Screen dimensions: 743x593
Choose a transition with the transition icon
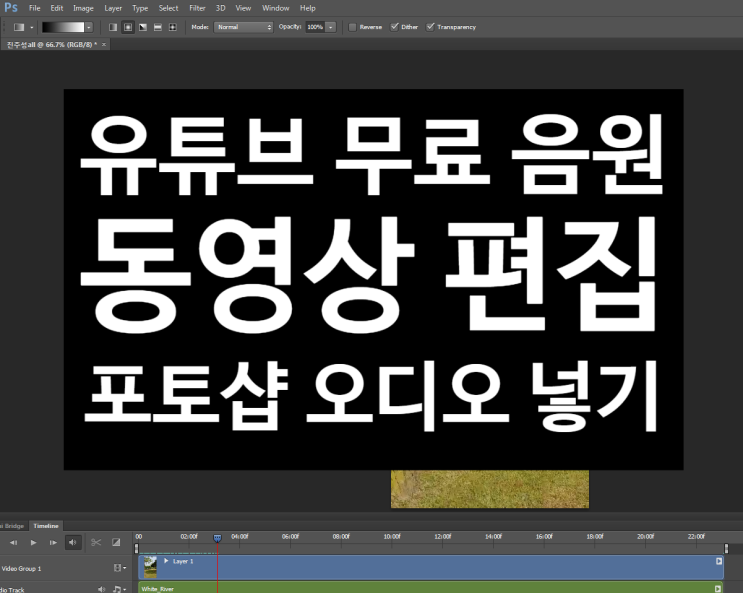[116, 542]
